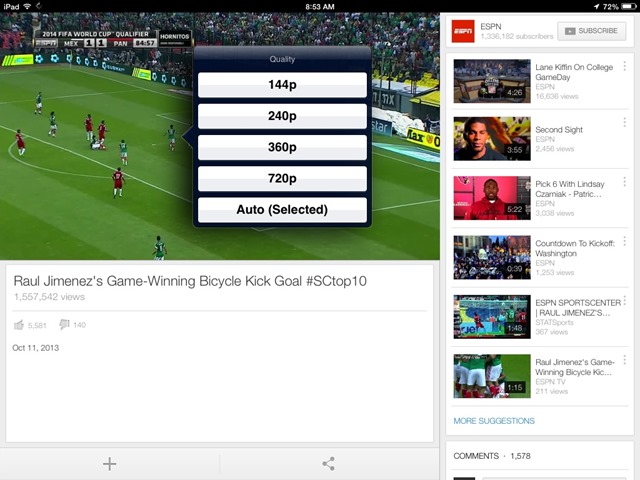Open the ESPN channel logo

click(x=463, y=31)
